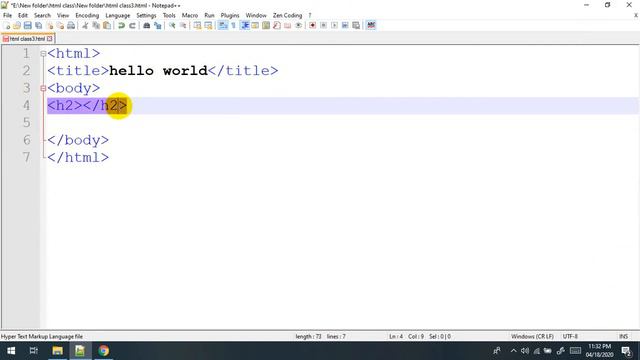This screenshot has height=360, width=640.
Task: Click the synchronize vertical scrolling icon
Action: (198, 25)
